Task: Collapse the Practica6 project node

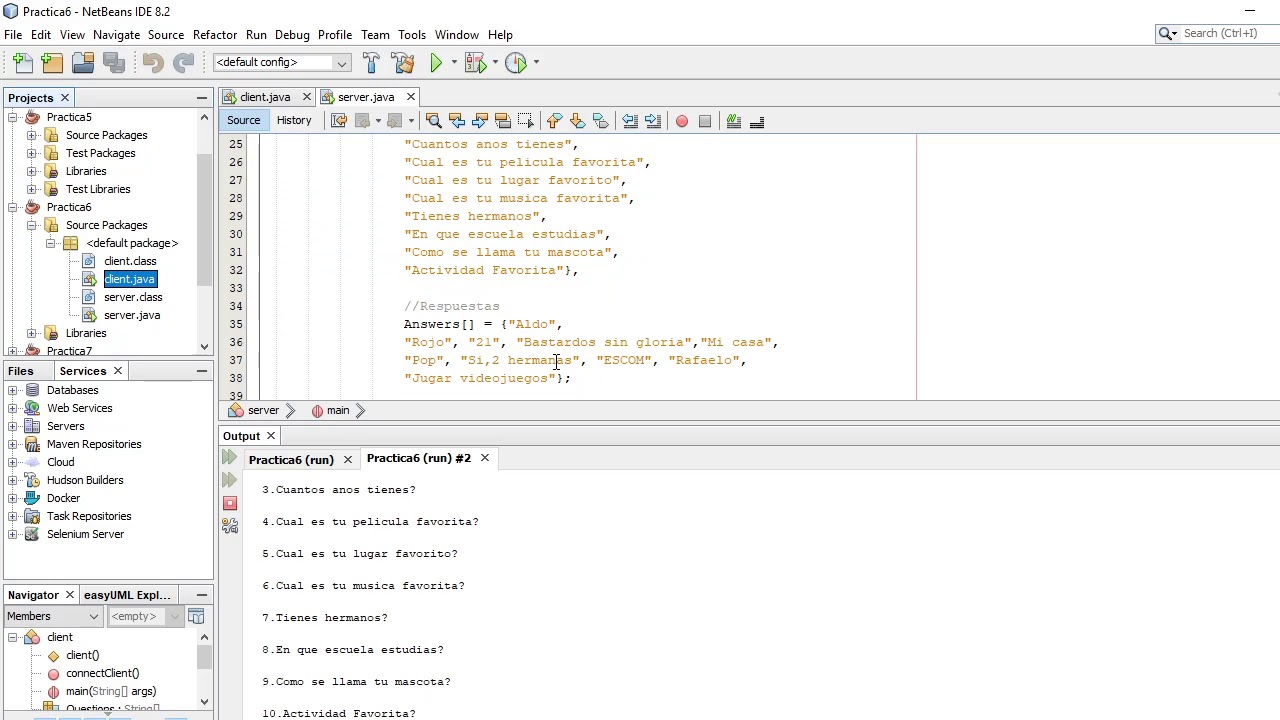Action: click(12, 207)
